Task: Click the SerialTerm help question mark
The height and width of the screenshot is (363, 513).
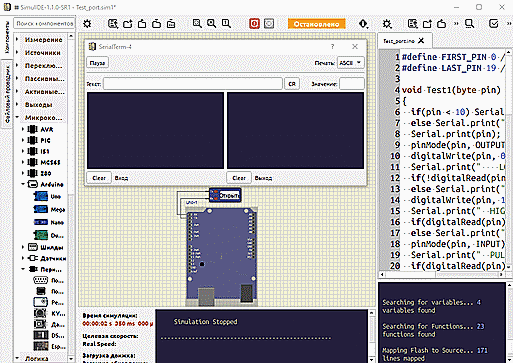Action: [332, 47]
